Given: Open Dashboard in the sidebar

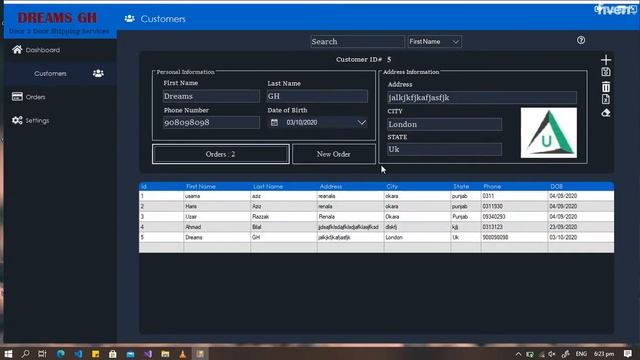Looking at the screenshot, I should coord(42,50).
